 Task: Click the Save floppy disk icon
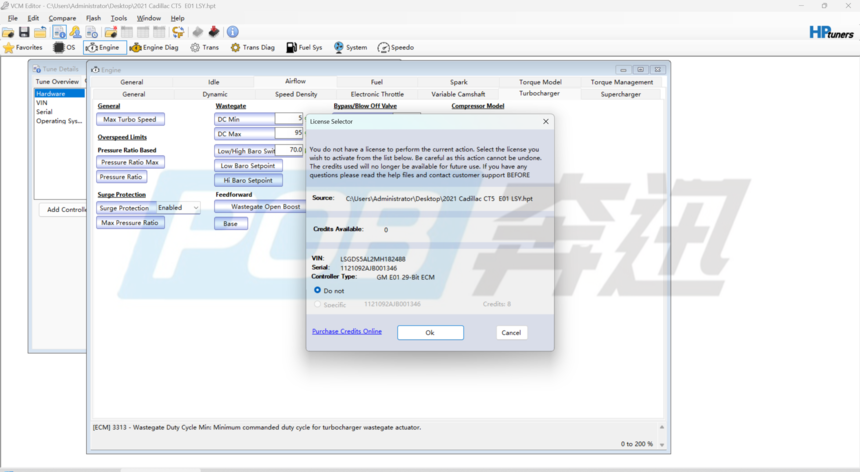24,32
